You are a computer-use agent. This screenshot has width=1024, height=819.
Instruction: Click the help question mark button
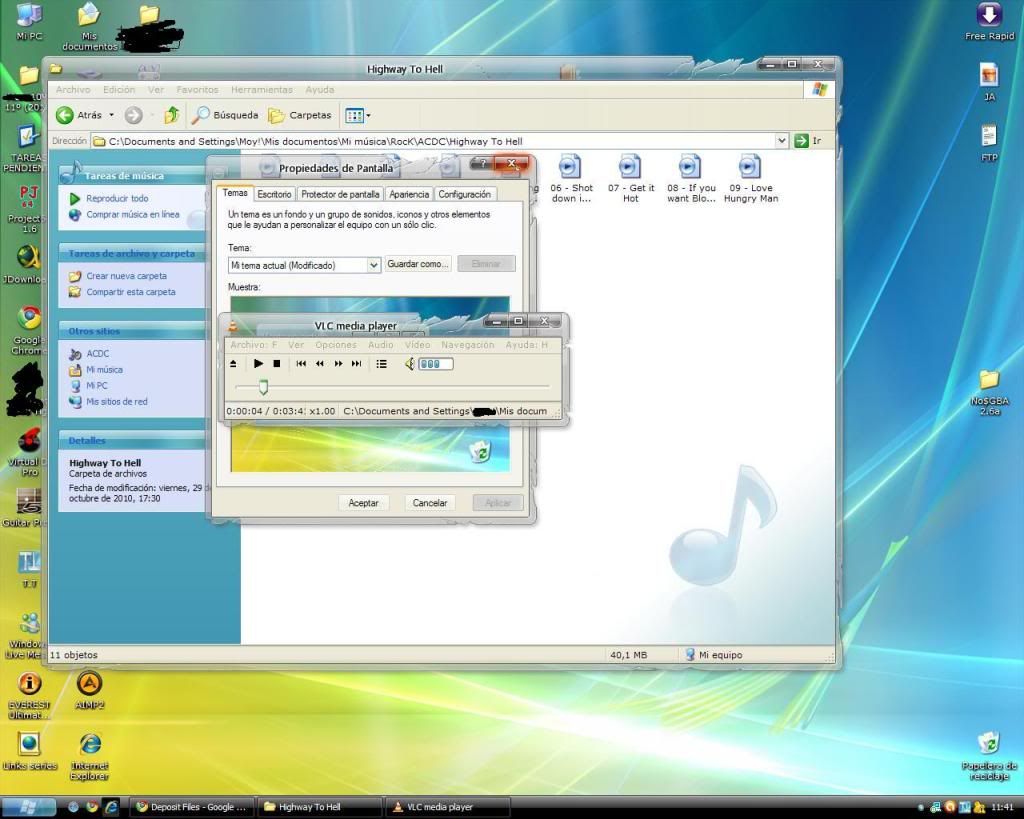coord(483,163)
